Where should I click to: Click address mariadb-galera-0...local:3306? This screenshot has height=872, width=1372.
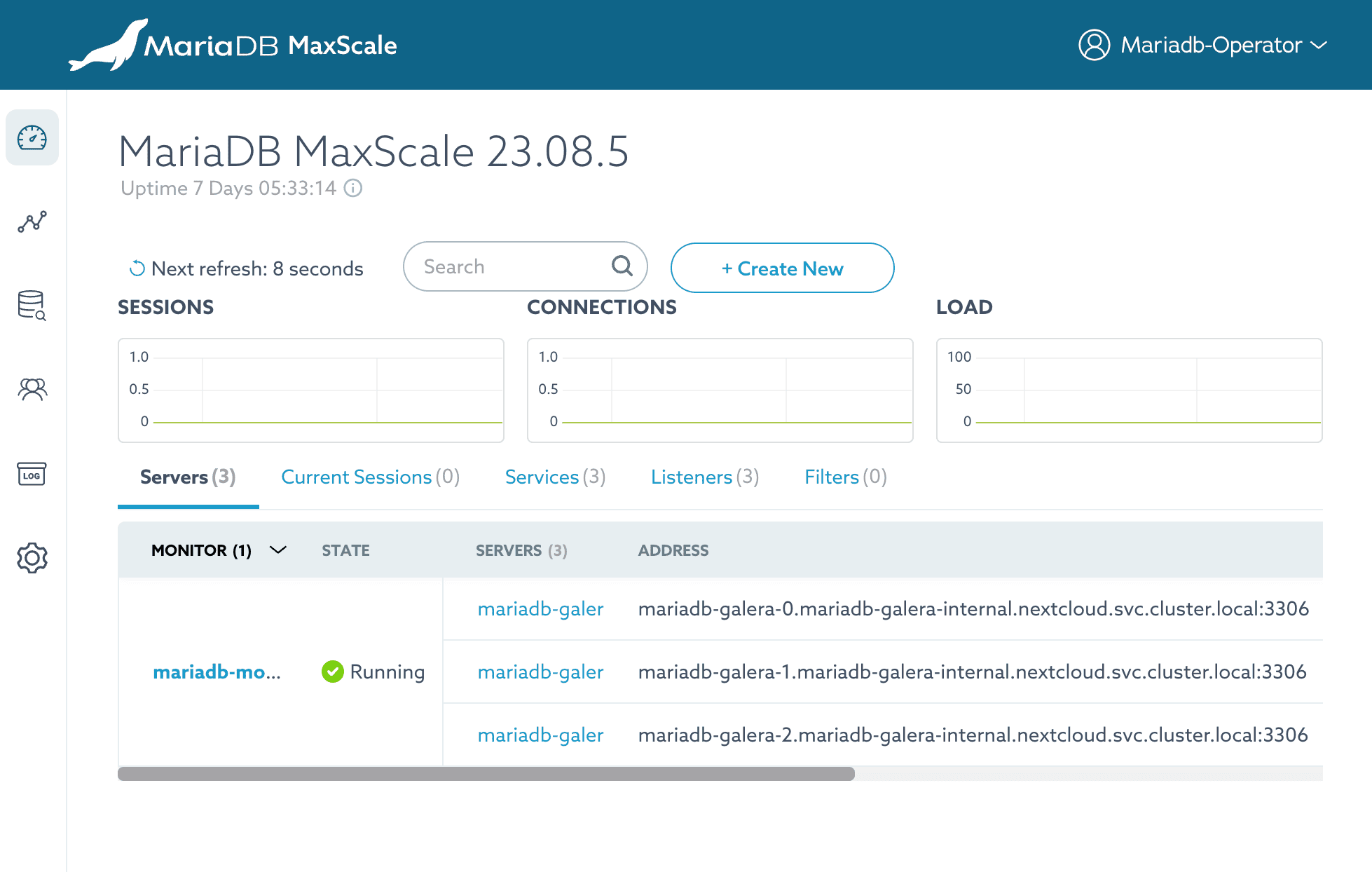point(973,608)
